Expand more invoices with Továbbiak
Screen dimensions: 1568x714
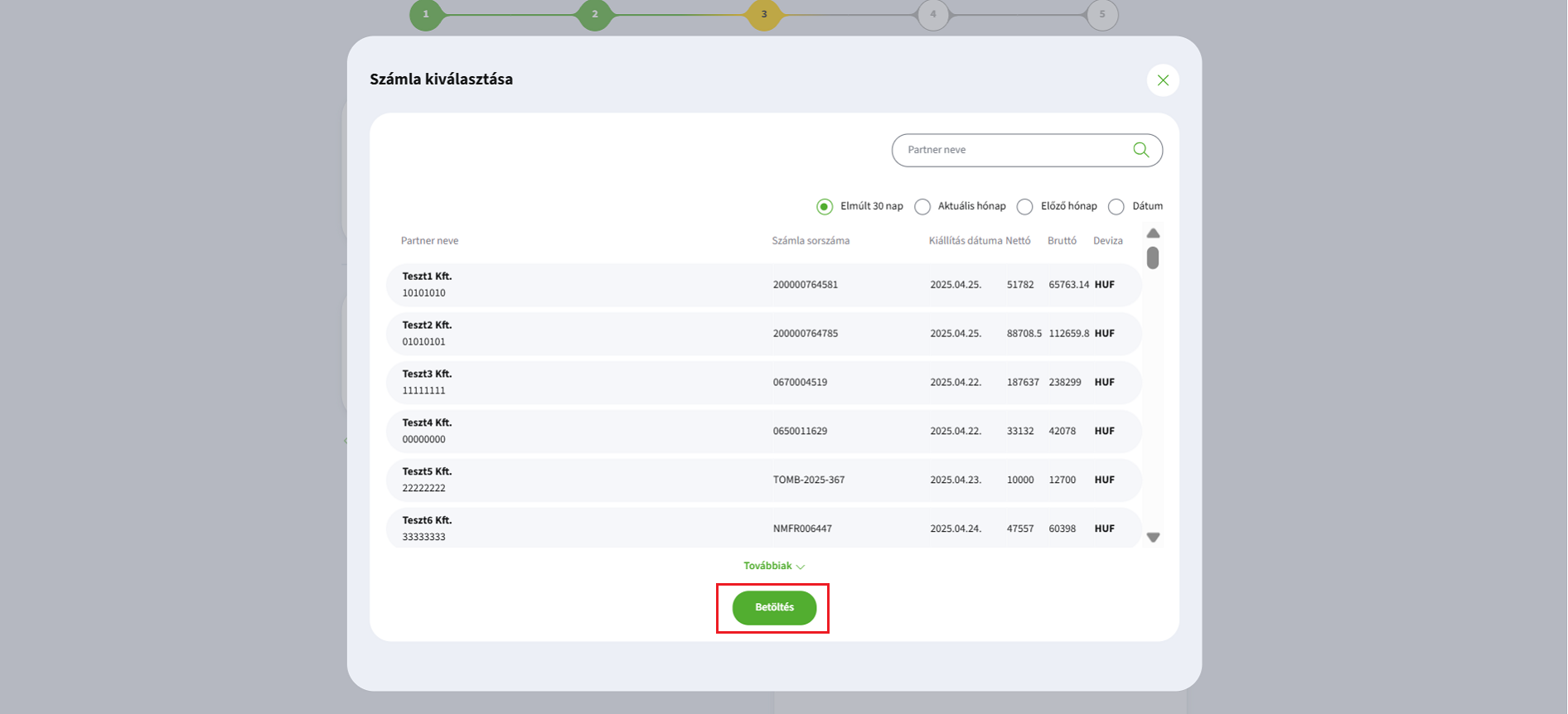coord(774,566)
